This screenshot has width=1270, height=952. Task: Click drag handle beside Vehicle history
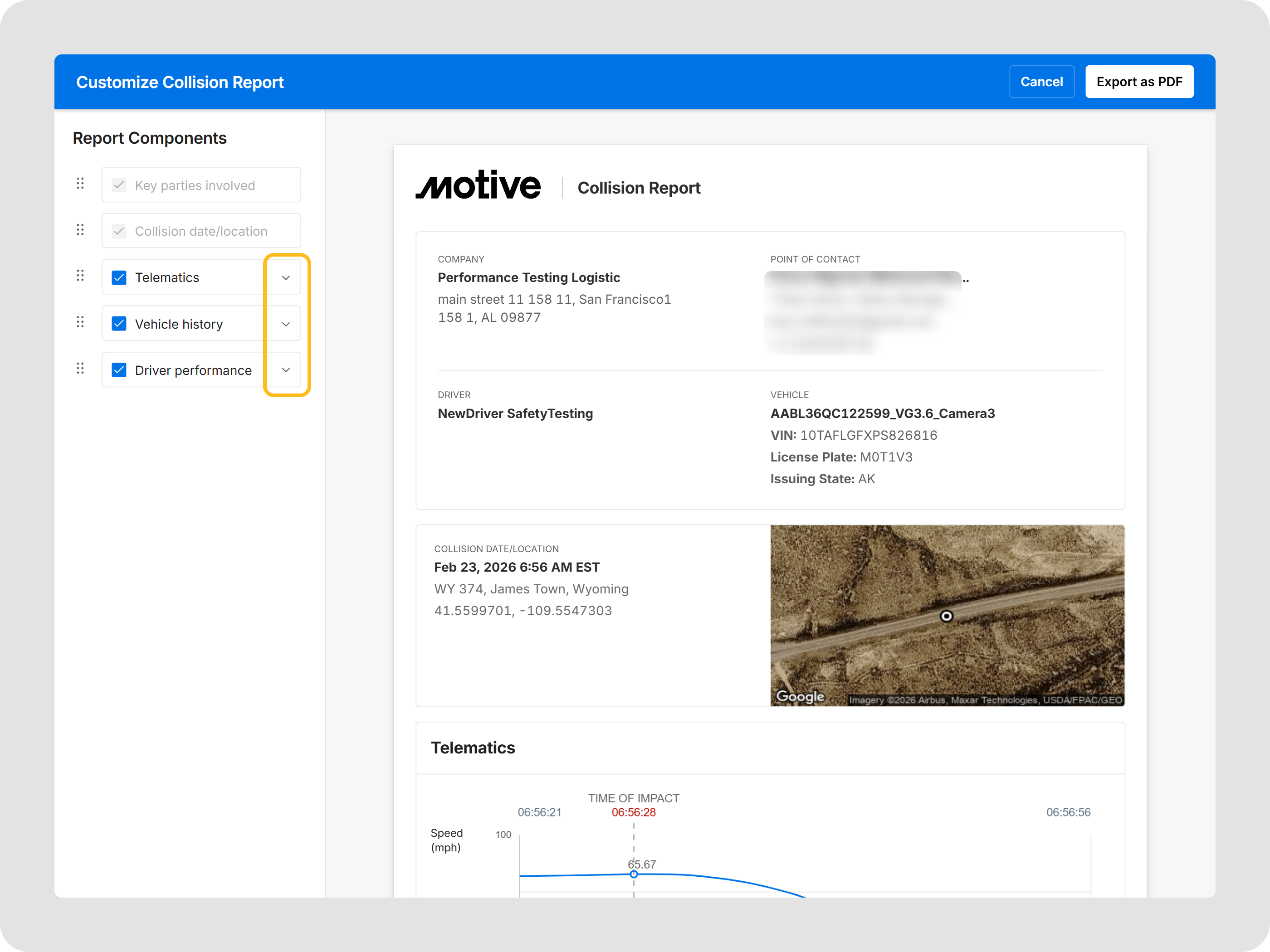point(80,322)
